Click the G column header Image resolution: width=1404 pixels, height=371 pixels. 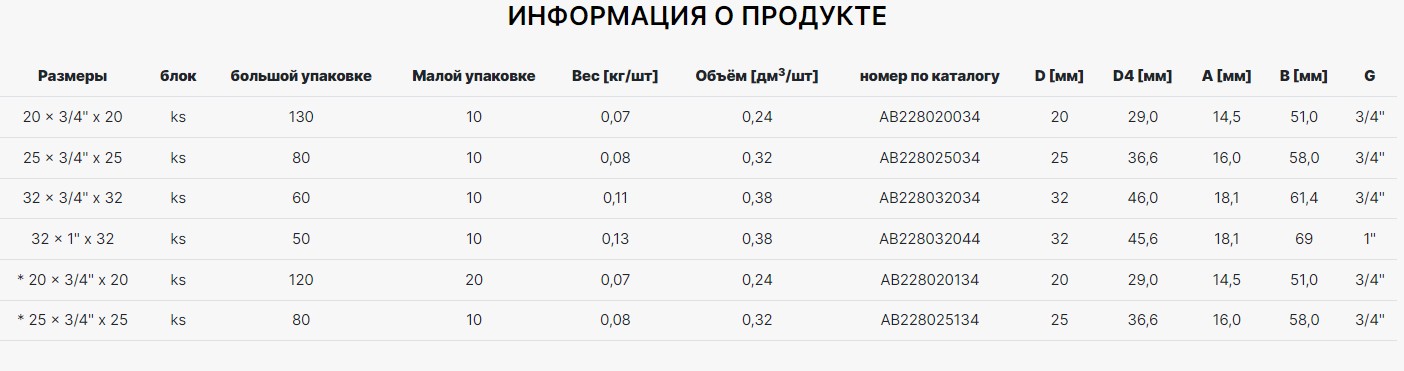[1369, 76]
